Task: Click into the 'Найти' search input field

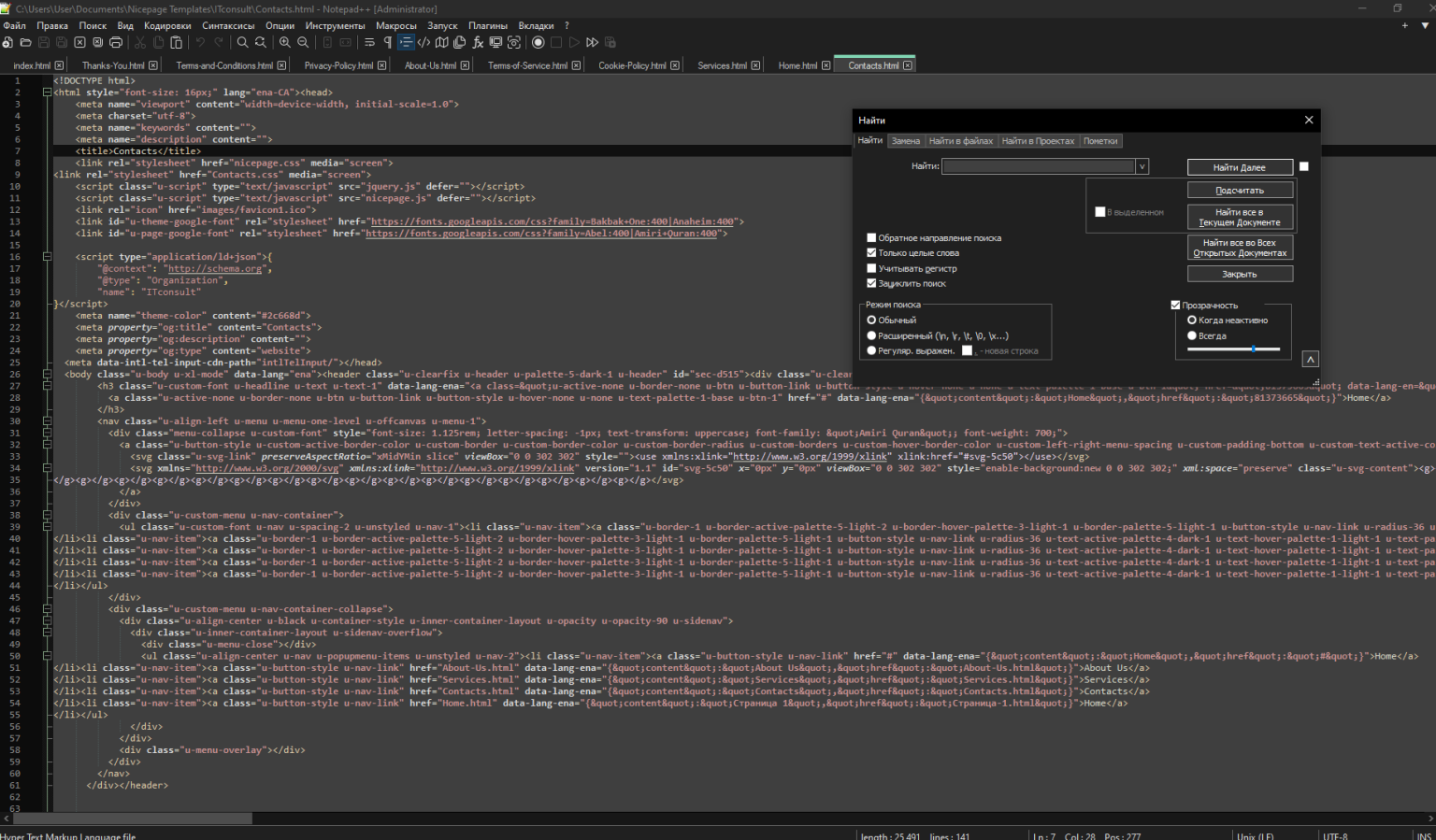Action: pyautogui.click(x=1039, y=166)
